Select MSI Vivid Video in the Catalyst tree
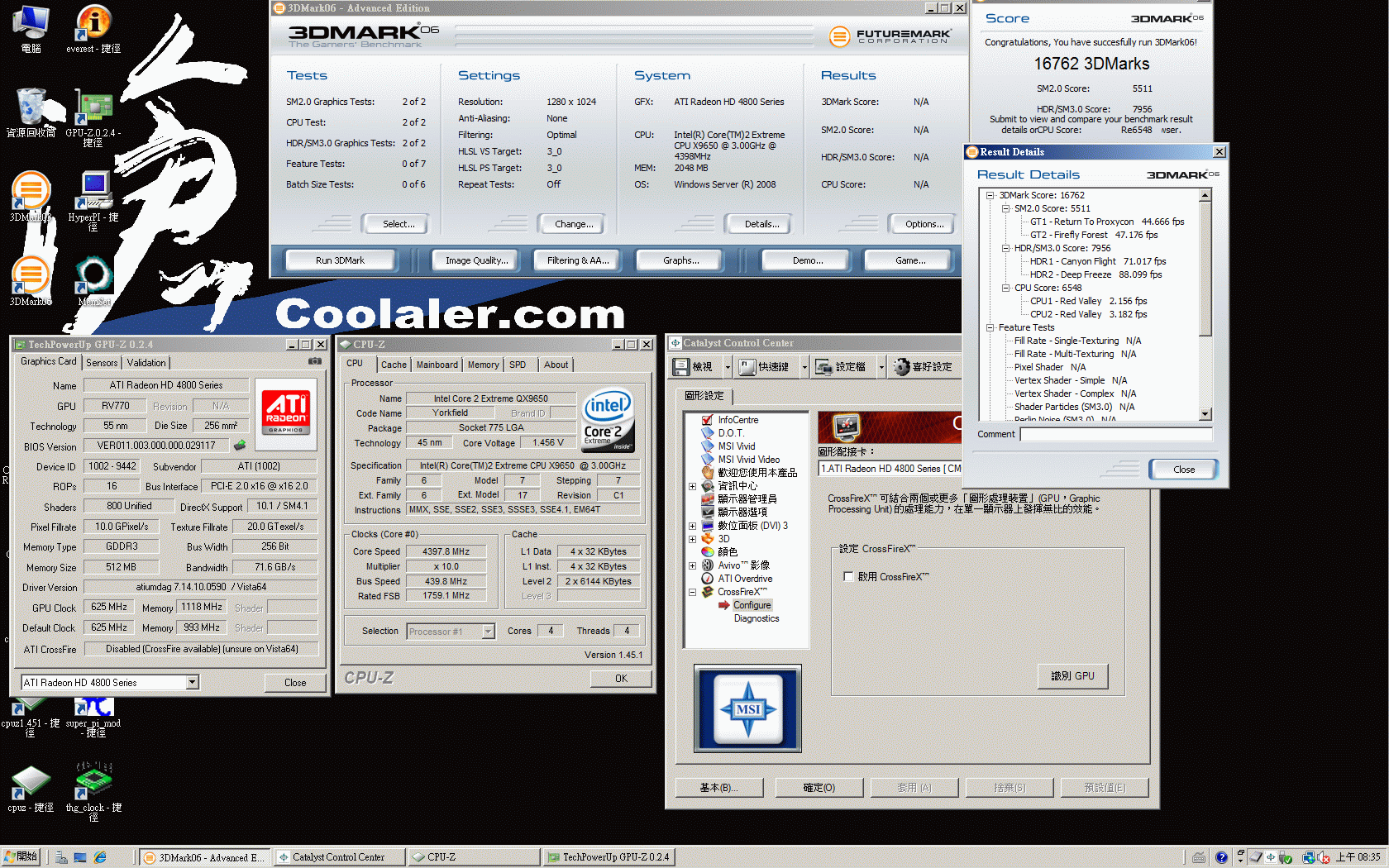The image size is (1389, 868). click(x=748, y=460)
